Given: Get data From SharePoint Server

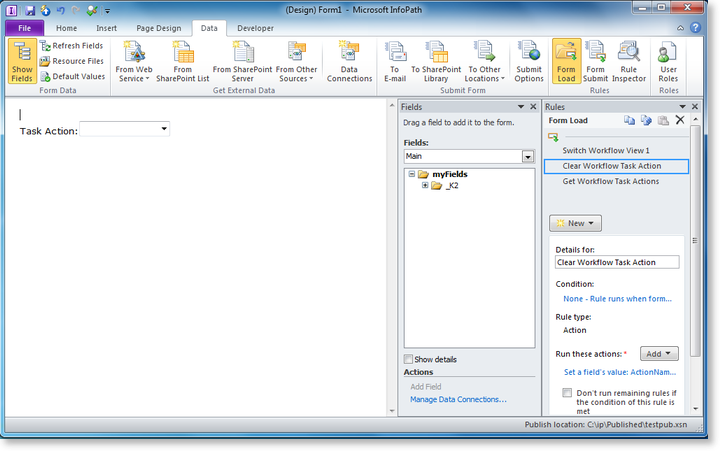Looking at the screenshot, I should coord(242,61).
